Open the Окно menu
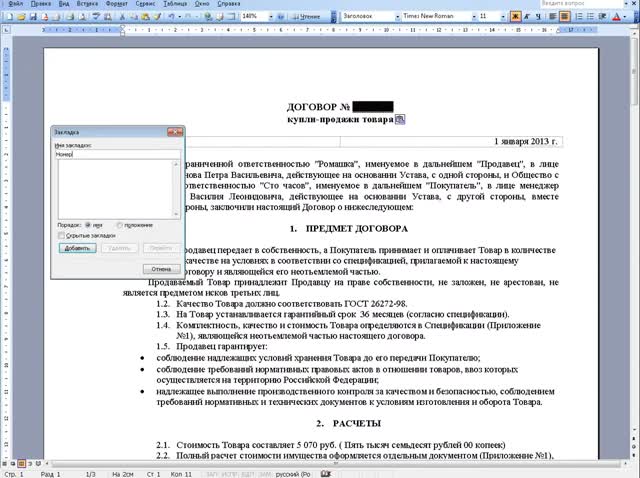640x478 pixels. pos(202,4)
